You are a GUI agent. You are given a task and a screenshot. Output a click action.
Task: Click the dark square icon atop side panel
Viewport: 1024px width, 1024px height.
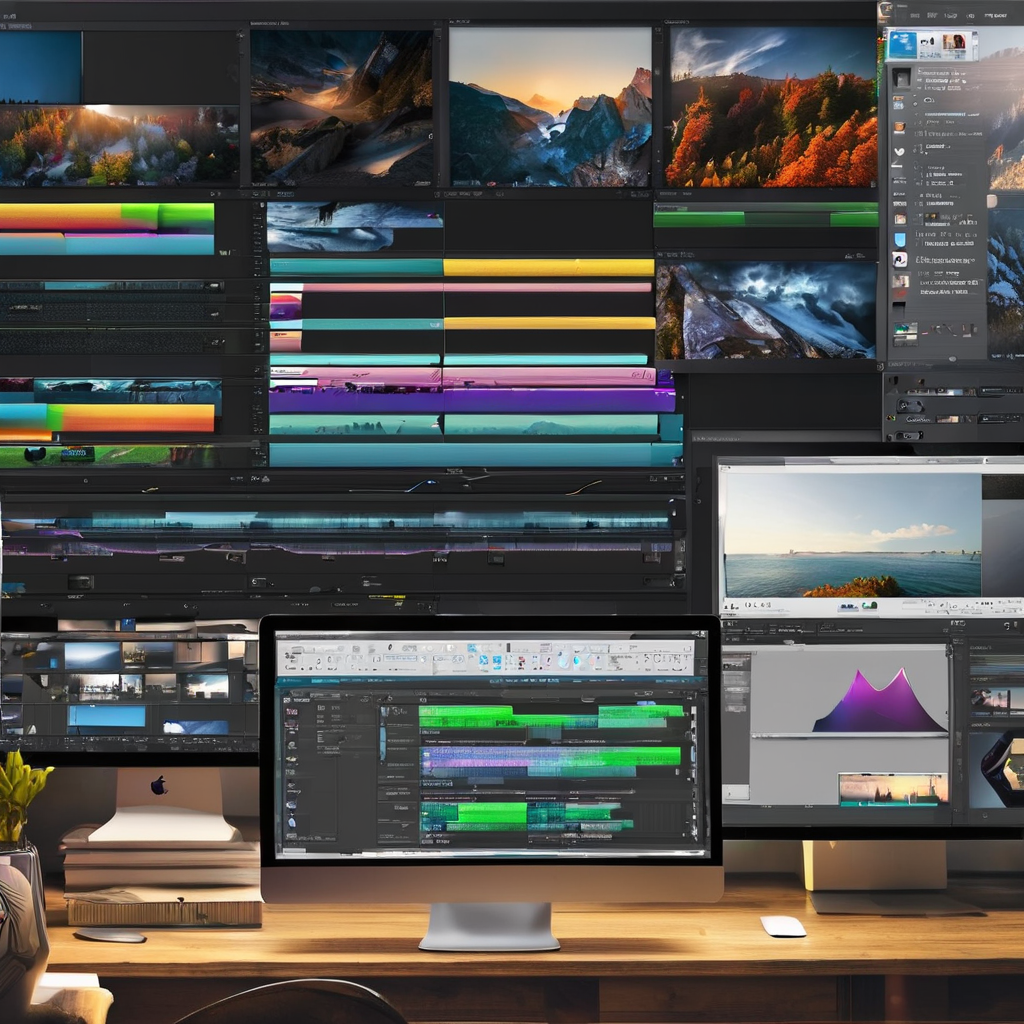901,78
